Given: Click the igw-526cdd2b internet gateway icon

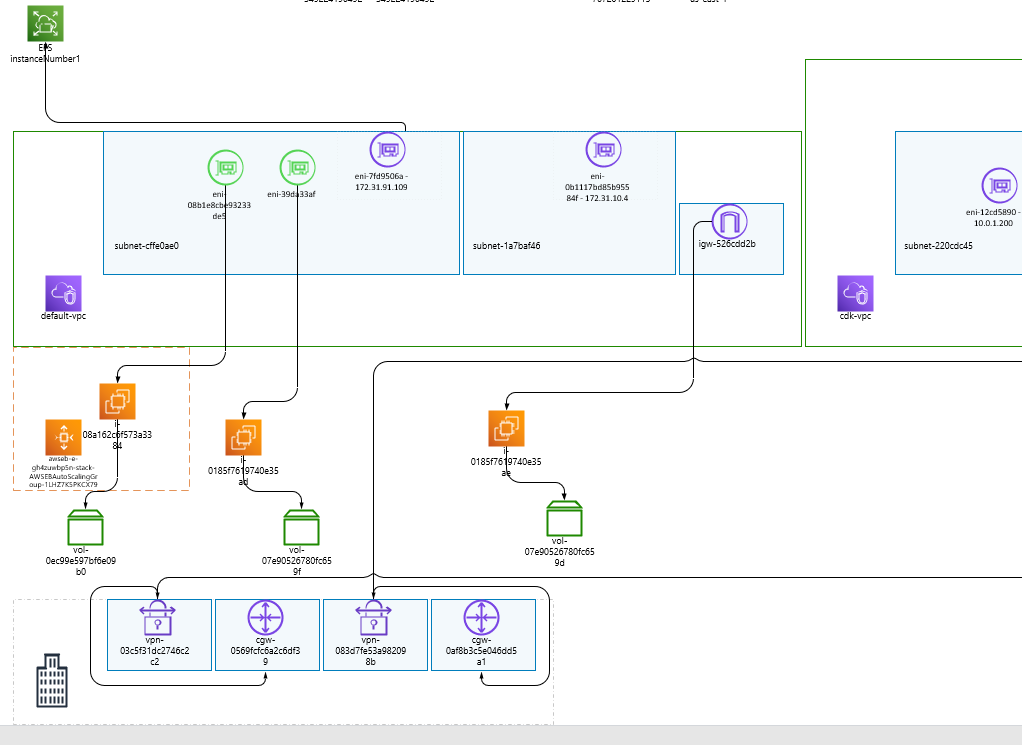Looking at the screenshot, I should [x=729, y=222].
